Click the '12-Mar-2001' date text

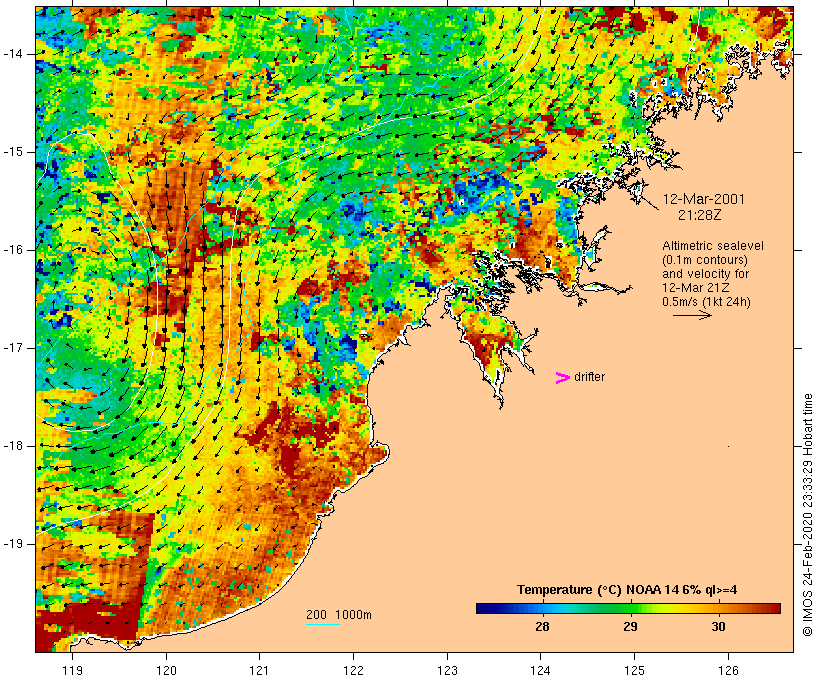tap(703, 199)
